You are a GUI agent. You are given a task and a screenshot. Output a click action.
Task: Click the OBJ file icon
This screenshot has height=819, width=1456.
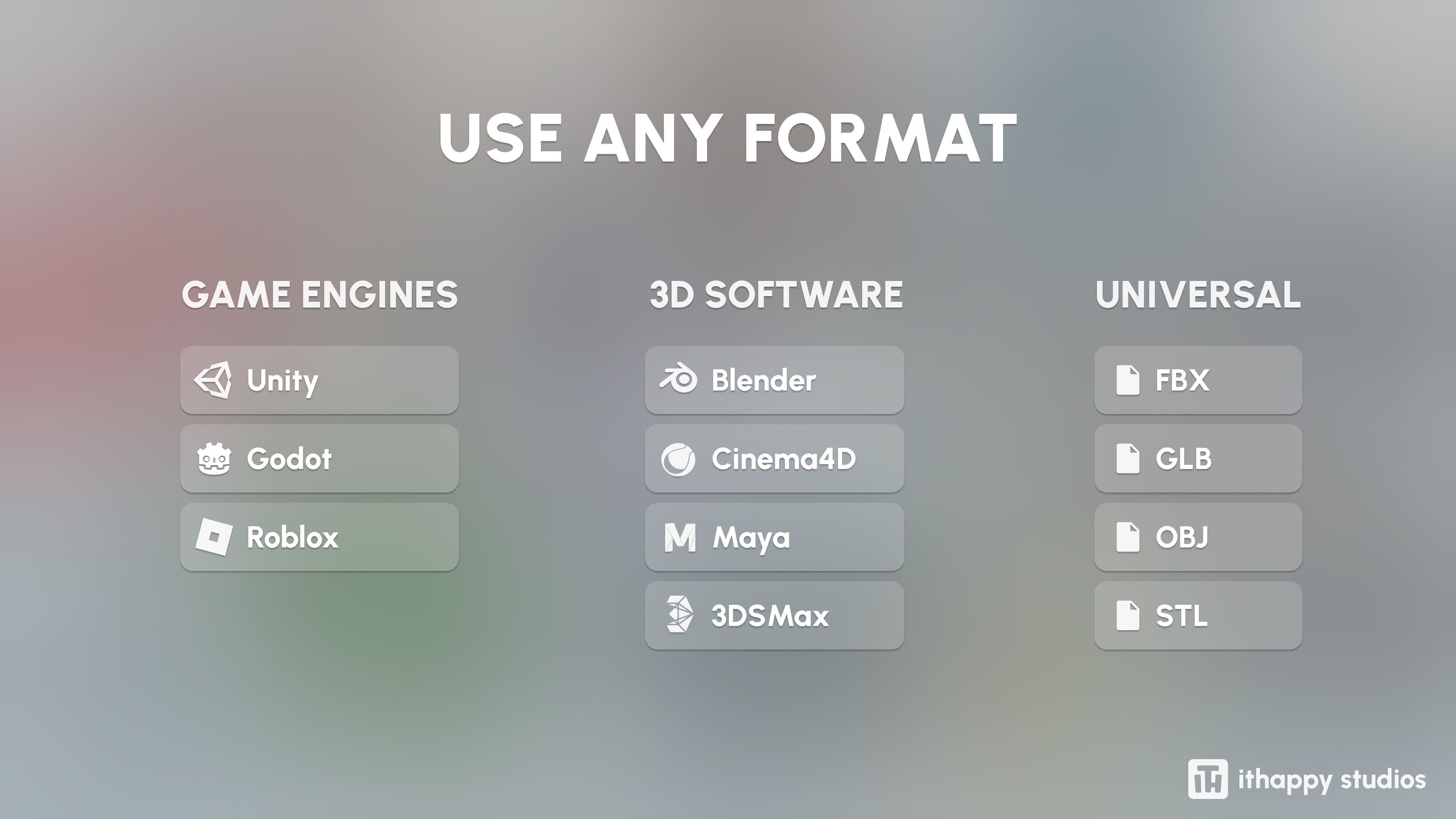click(x=1128, y=537)
